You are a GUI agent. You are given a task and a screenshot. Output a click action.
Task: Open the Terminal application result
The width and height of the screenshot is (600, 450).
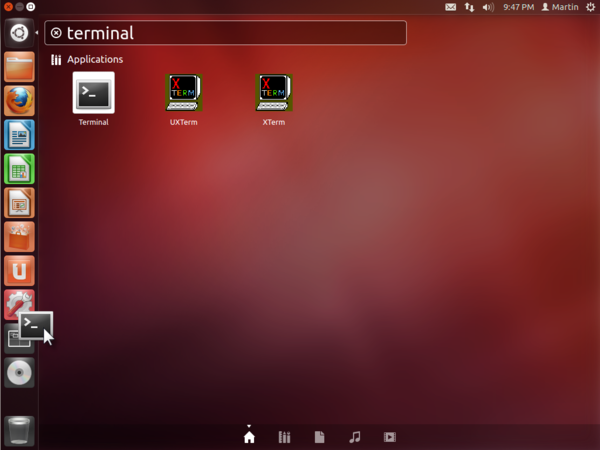point(93,93)
